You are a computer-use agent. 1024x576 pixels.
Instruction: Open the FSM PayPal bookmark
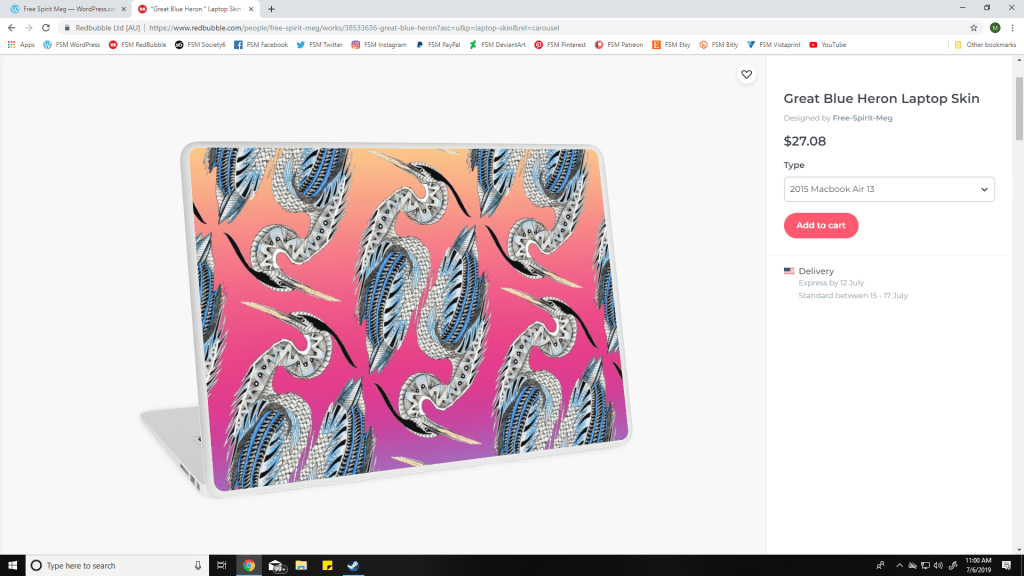click(x=438, y=44)
